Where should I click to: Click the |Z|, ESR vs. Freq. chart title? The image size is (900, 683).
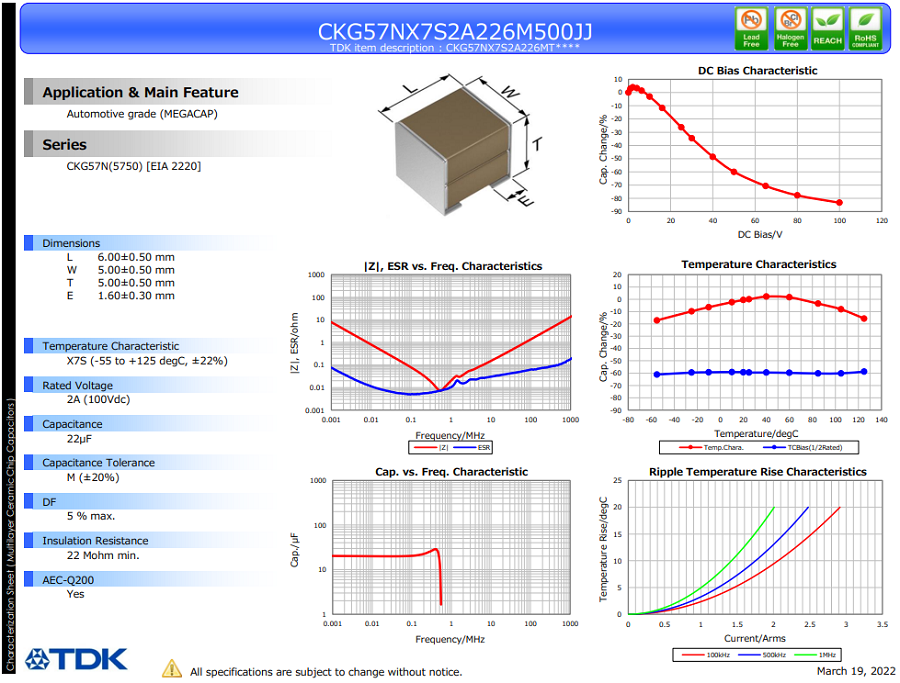(453, 266)
